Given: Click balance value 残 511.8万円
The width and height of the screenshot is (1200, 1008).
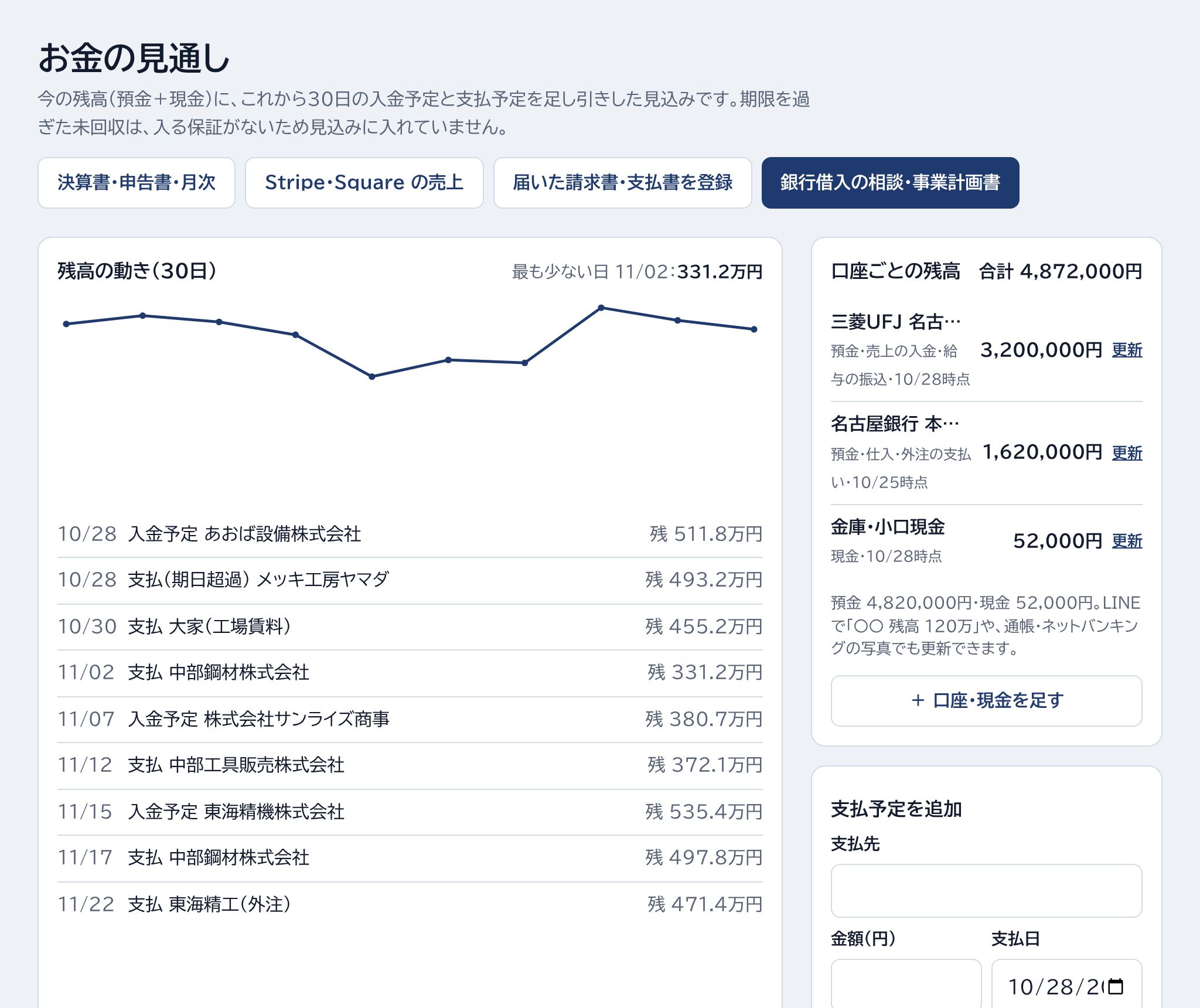Looking at the screenshot, I should coord(706,534).
